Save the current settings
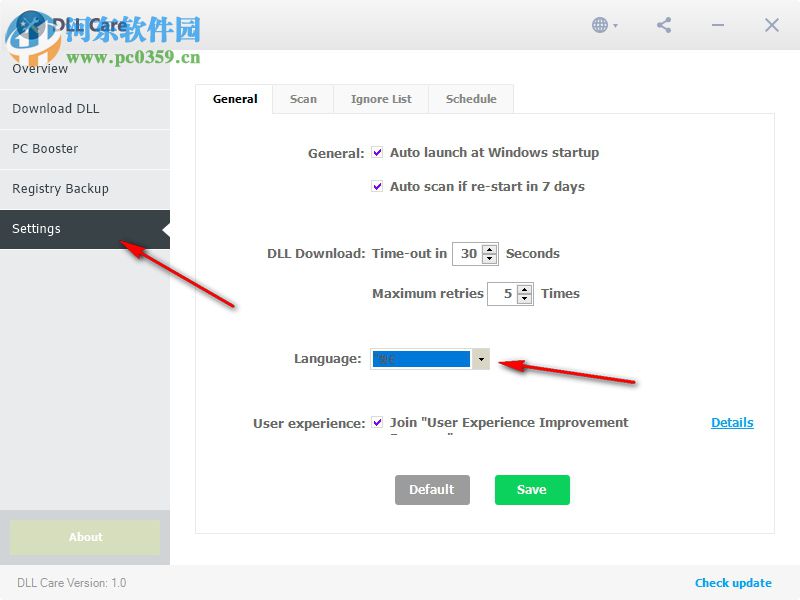800x600 pixels. (531, 490)
